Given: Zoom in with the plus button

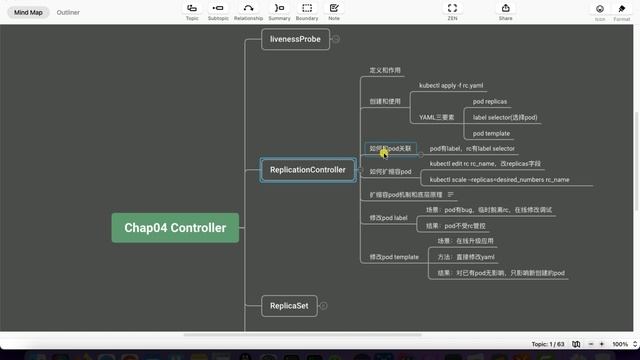Looking at the screenshot, I should point(602,344).
